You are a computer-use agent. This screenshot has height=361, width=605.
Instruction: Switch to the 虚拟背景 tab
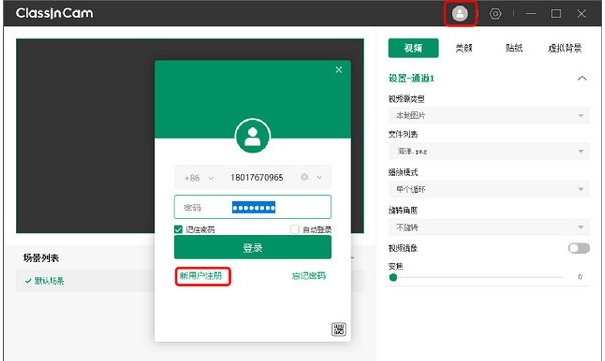(565, 48)
